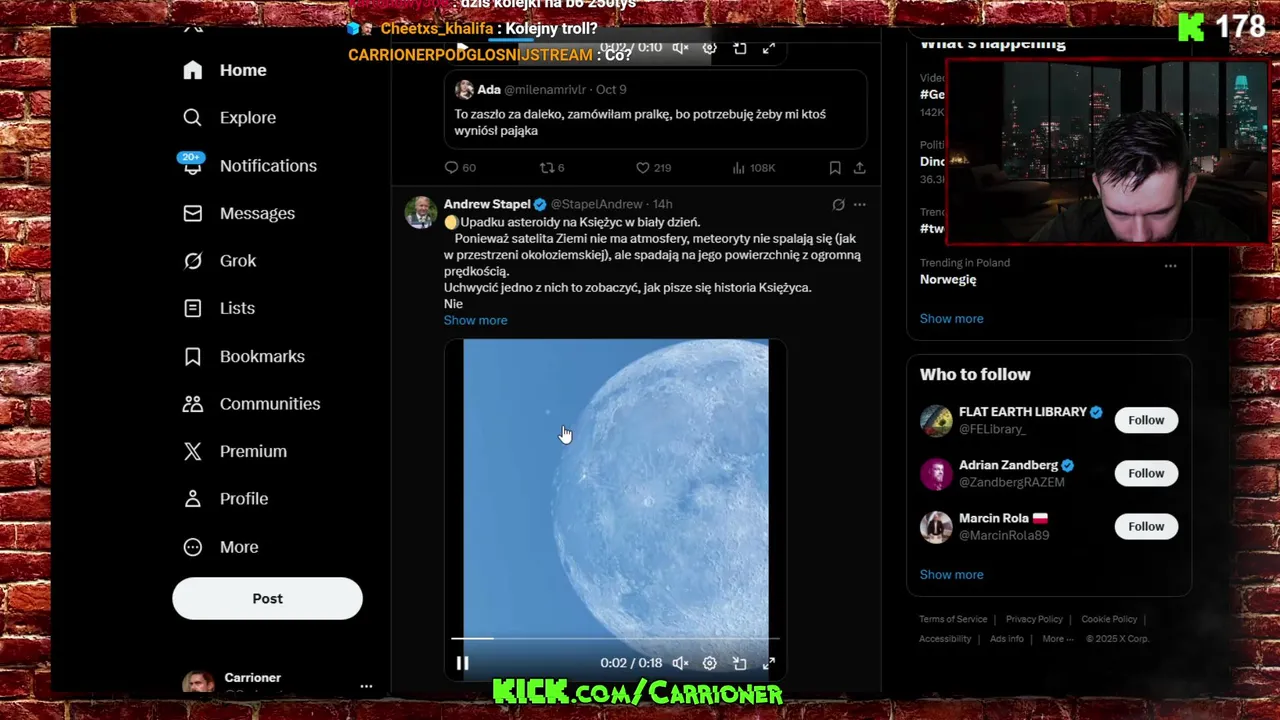Image resolution: width=1280 pixels, height=720 pixels.
Task: Open Andrew Stapel display name link
Action: [x=487, y=204]
